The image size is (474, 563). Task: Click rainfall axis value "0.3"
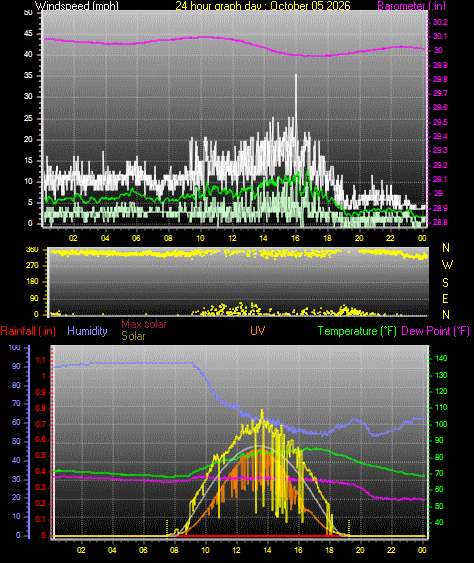(x=41, y=487)
